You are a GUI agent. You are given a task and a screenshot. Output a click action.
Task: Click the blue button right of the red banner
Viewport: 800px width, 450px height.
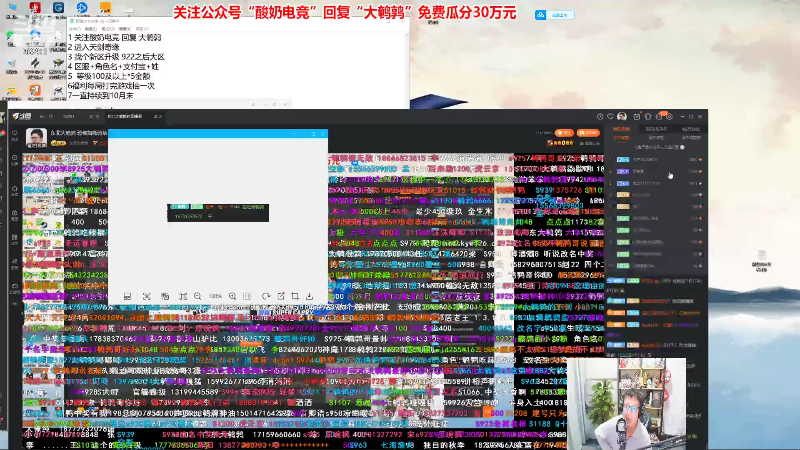click(555, 15)
